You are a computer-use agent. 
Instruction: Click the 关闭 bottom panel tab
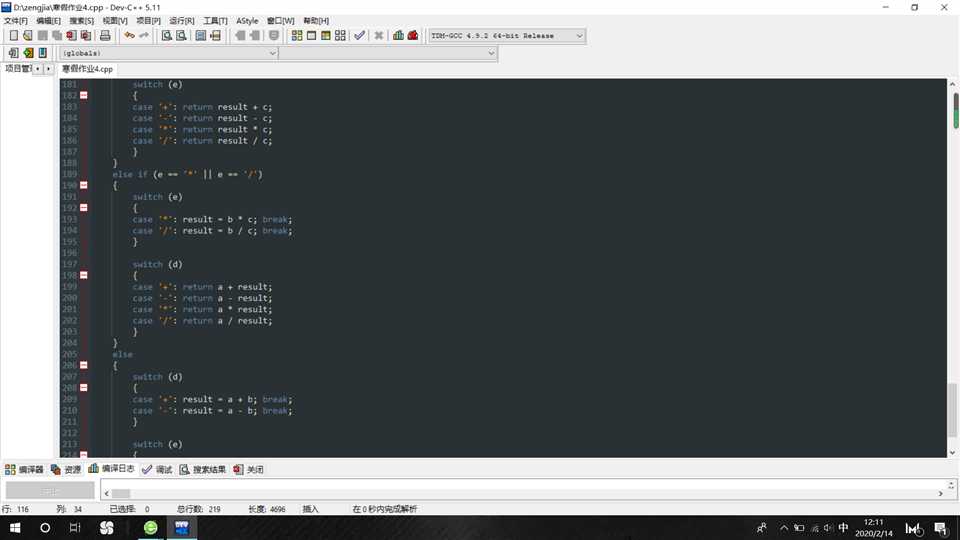(249, 470)
